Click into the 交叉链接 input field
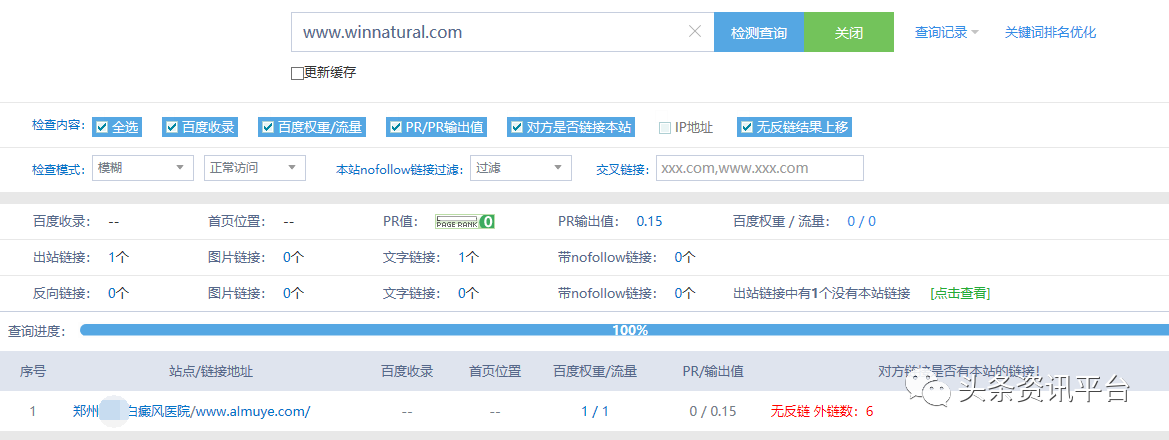 (759, 168)
